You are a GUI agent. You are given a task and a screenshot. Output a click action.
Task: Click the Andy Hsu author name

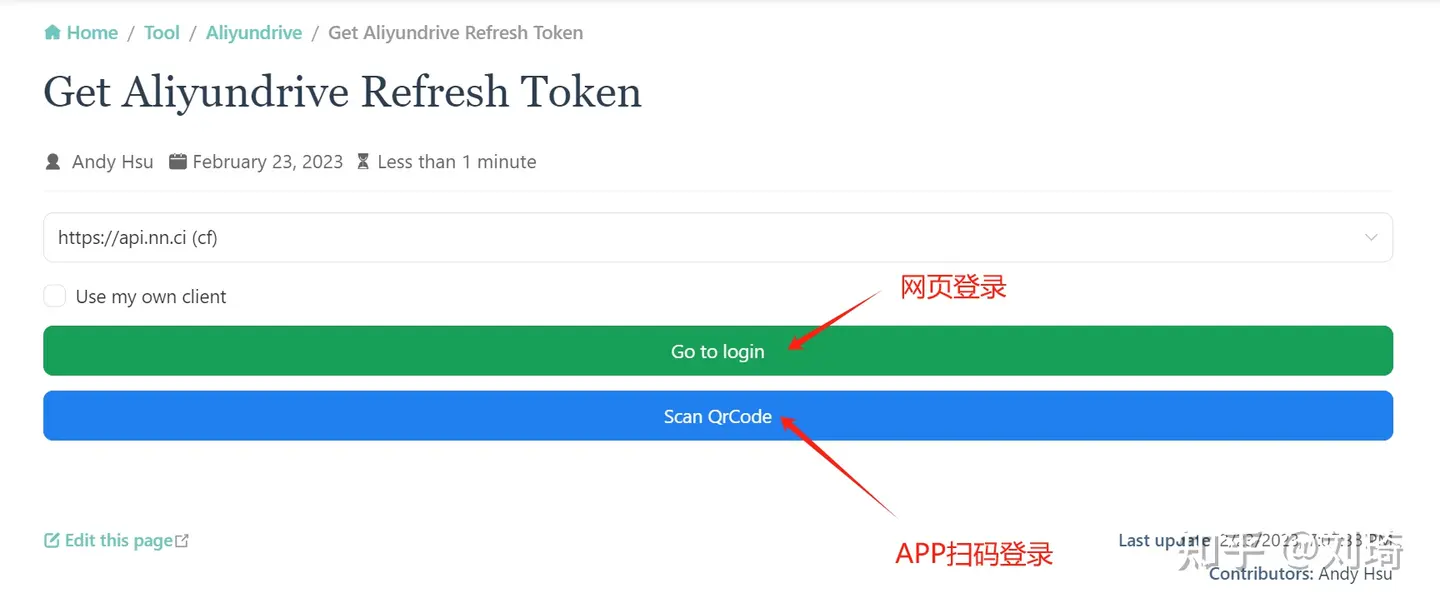pyautogui.click(x=113, y=162)
